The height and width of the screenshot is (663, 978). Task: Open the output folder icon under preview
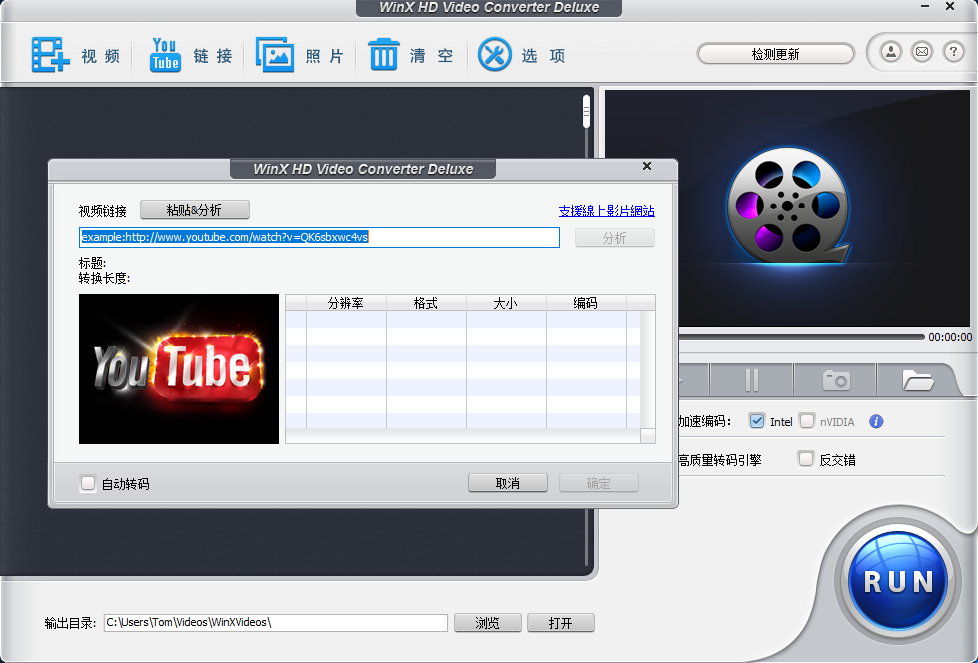tap(917, 380)
